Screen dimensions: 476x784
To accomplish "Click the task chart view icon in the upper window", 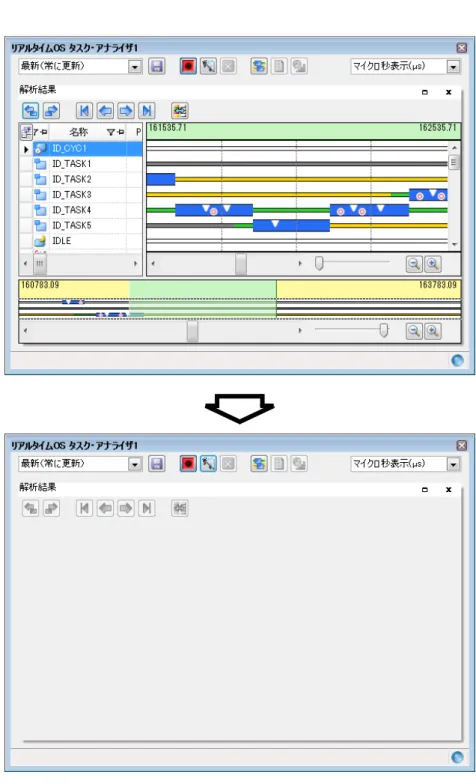I will tap(258, 66).
